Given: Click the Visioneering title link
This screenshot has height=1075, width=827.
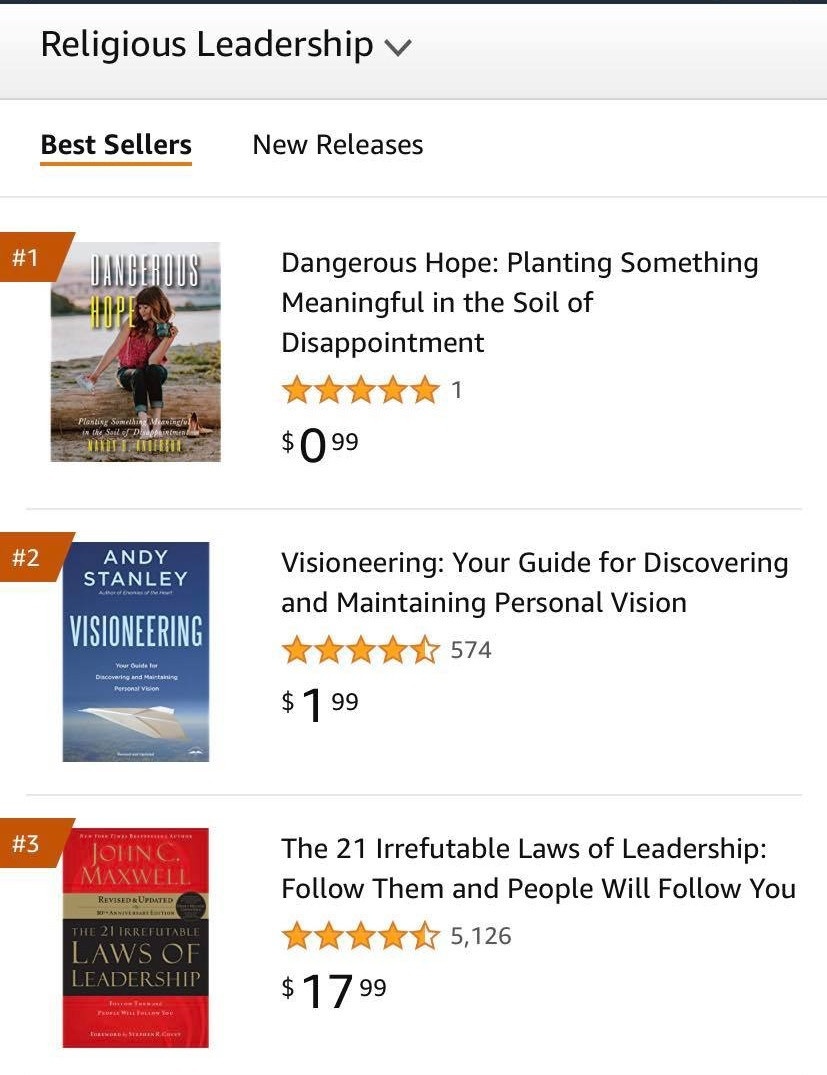Looking at the screenshot, I should coord(534,582).
